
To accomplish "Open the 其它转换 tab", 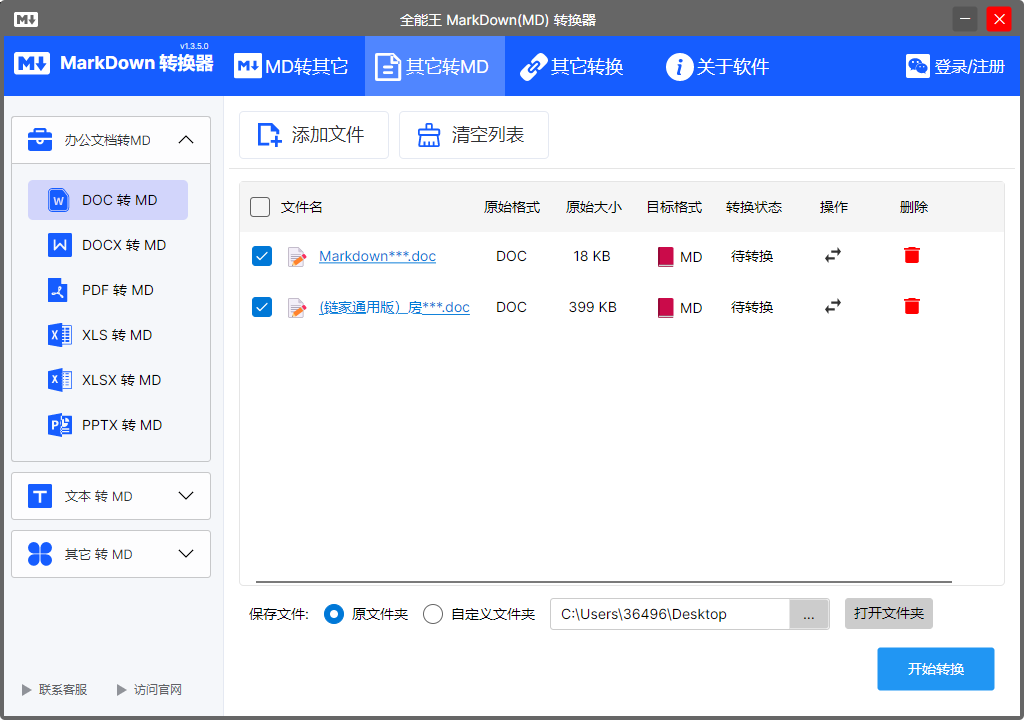I will pos(571,66).
